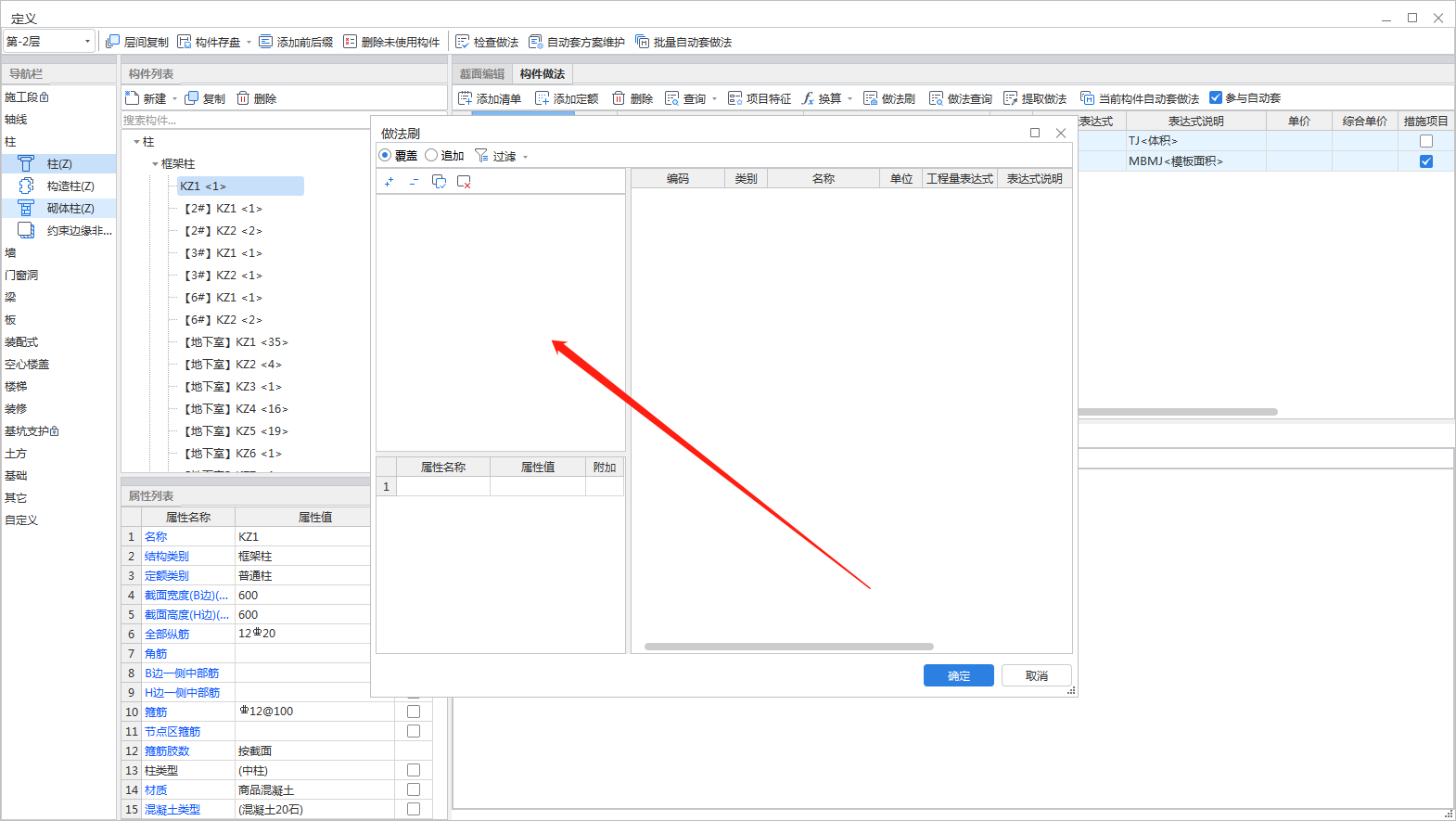Click 取消 button in 做法刷 dialog

point(1037,675)
